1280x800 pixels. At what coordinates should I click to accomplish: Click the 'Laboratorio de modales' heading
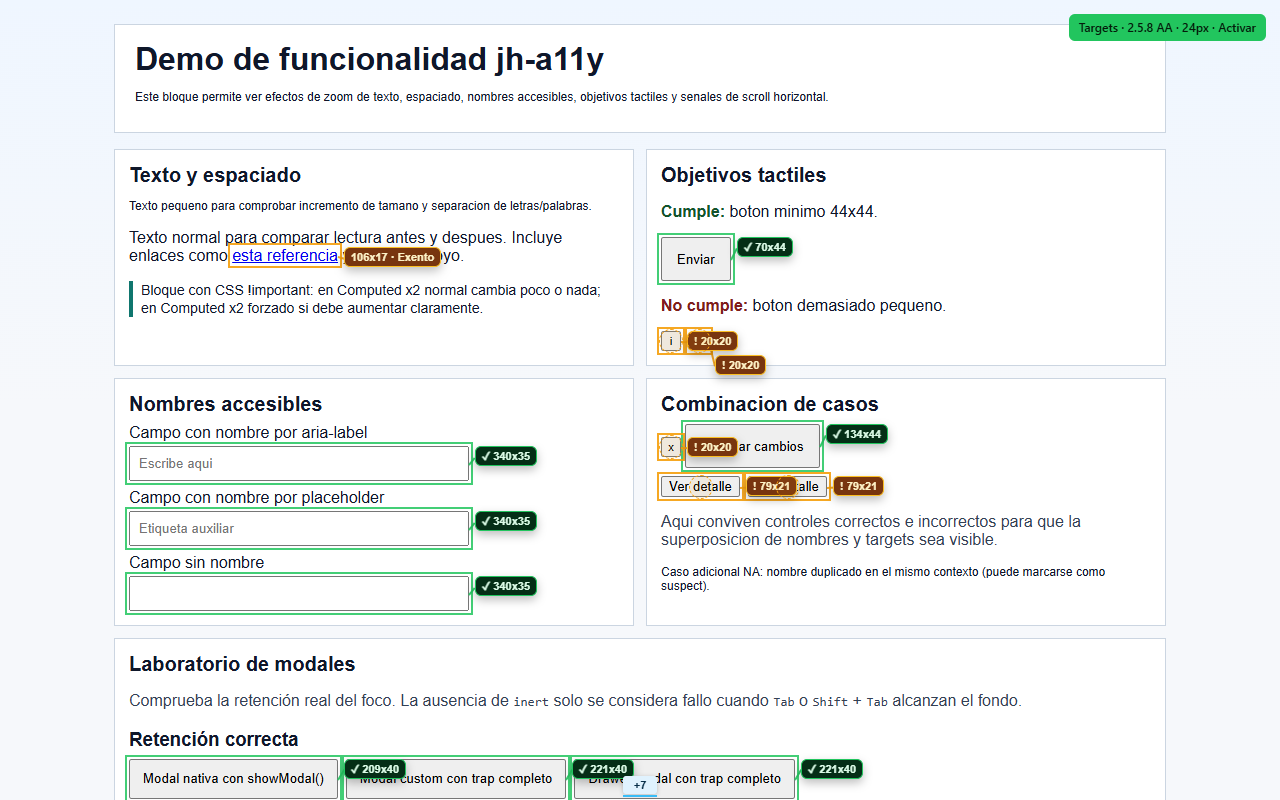click(x=242, y=664)
